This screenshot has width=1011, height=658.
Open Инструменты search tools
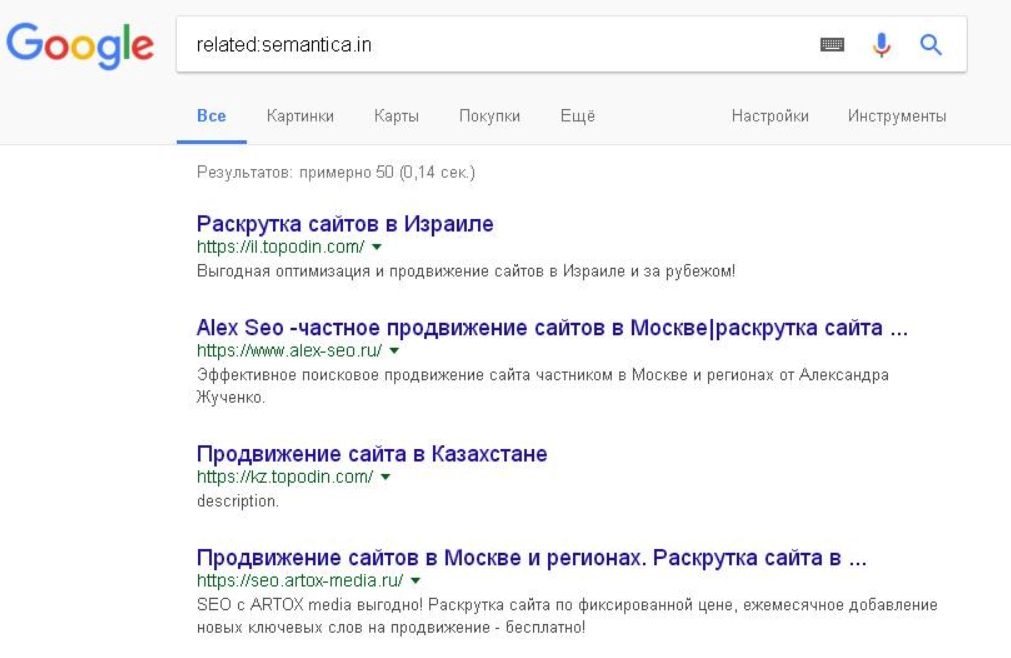tap(896, 116)
